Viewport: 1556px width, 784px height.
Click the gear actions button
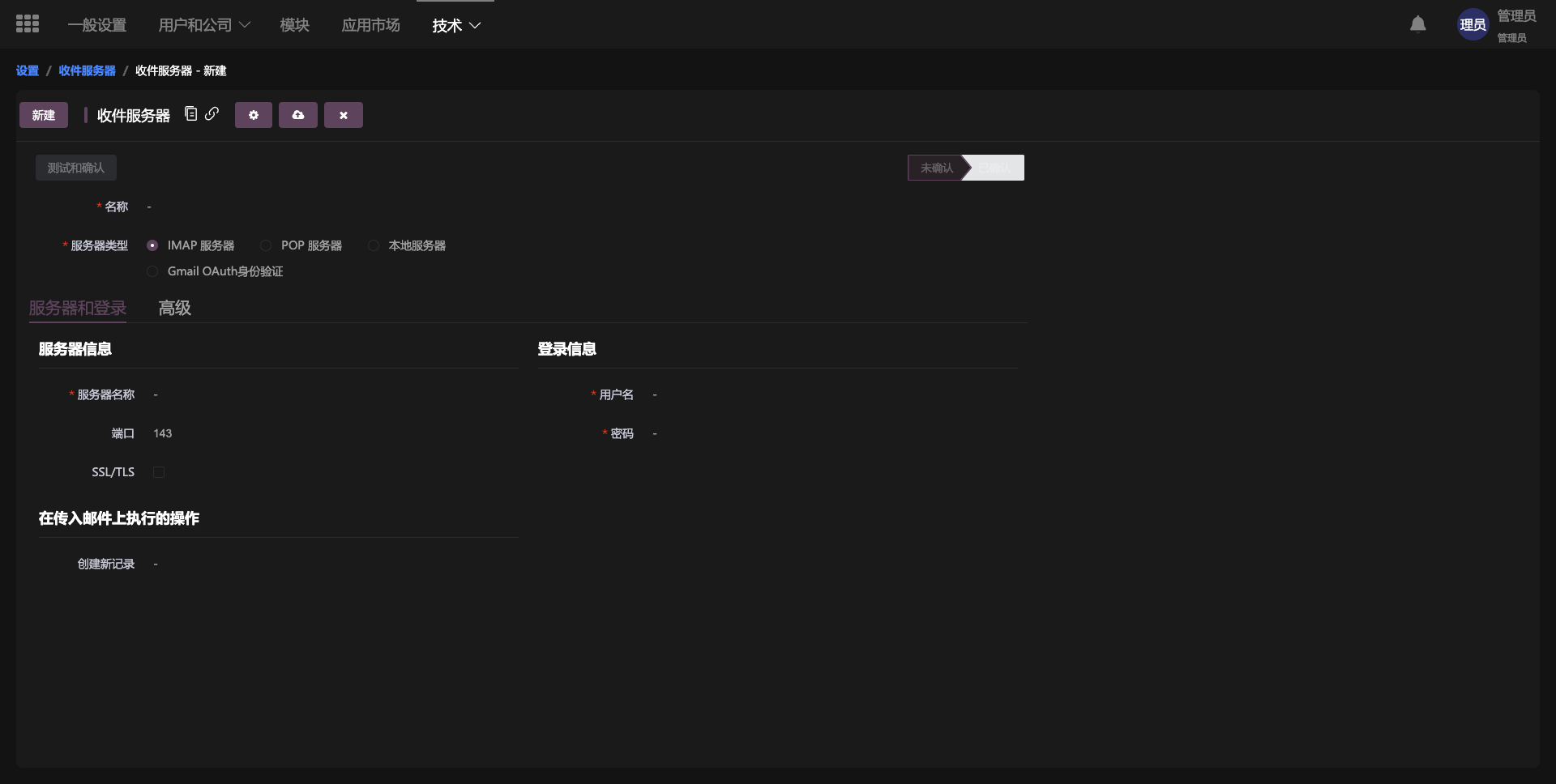pyautogui.click(x=254, y=115)
